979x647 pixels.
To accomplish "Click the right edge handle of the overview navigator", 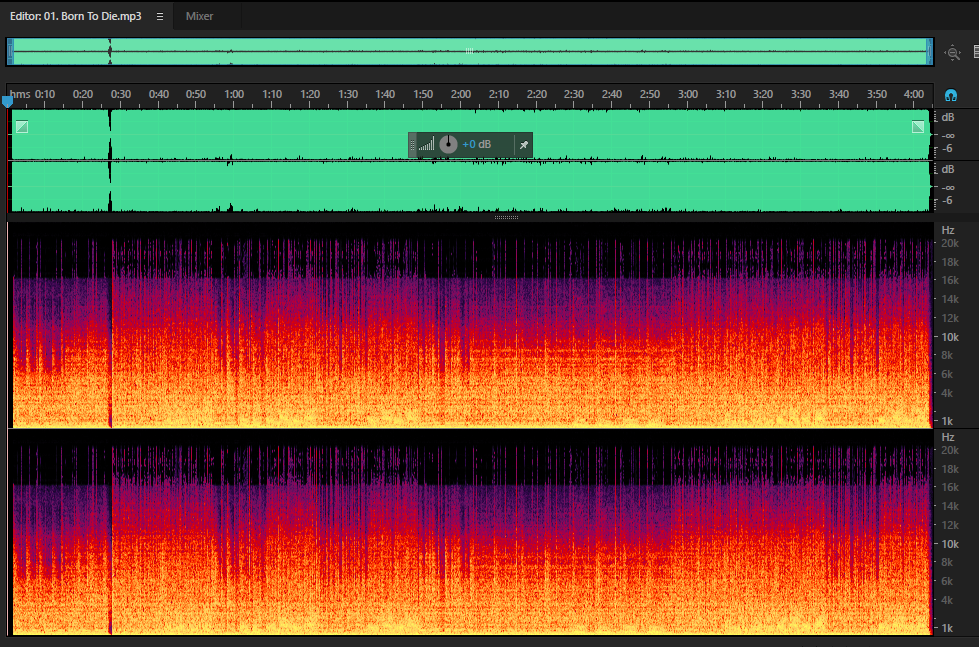I will coord(930,51).
